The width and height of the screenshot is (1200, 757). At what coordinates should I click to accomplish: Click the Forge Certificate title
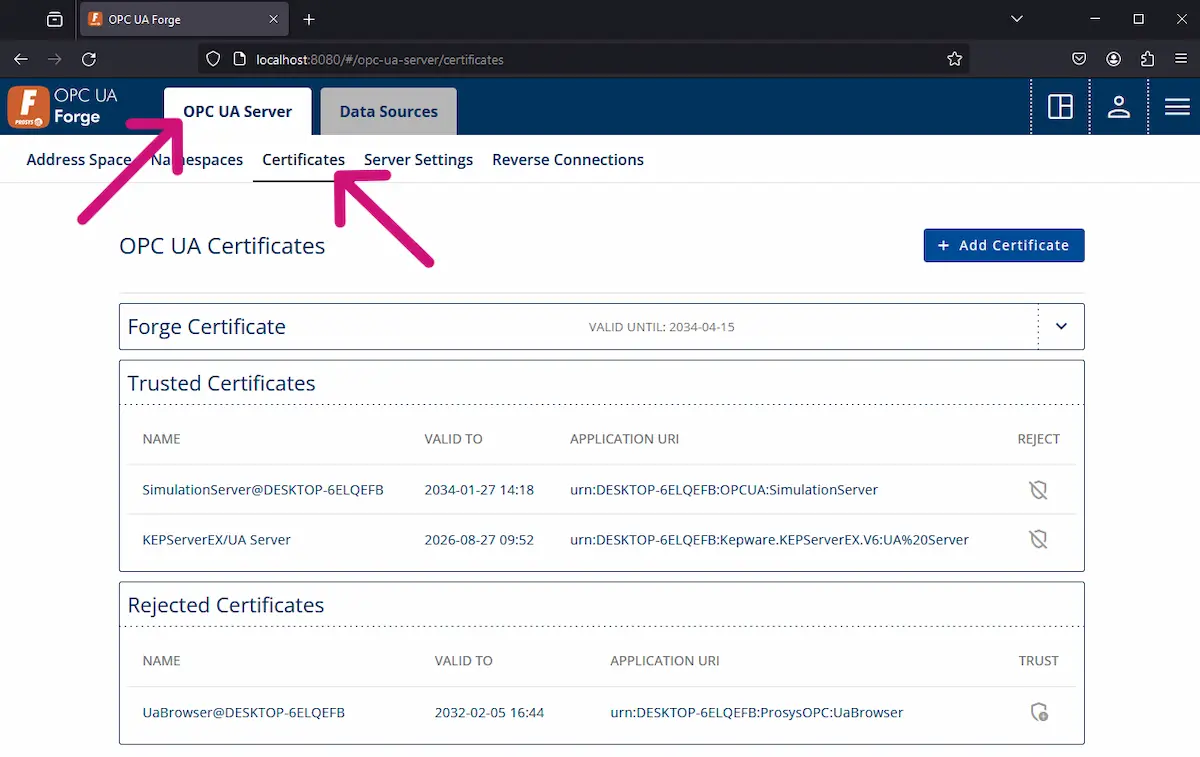click(x=207, y=327)
